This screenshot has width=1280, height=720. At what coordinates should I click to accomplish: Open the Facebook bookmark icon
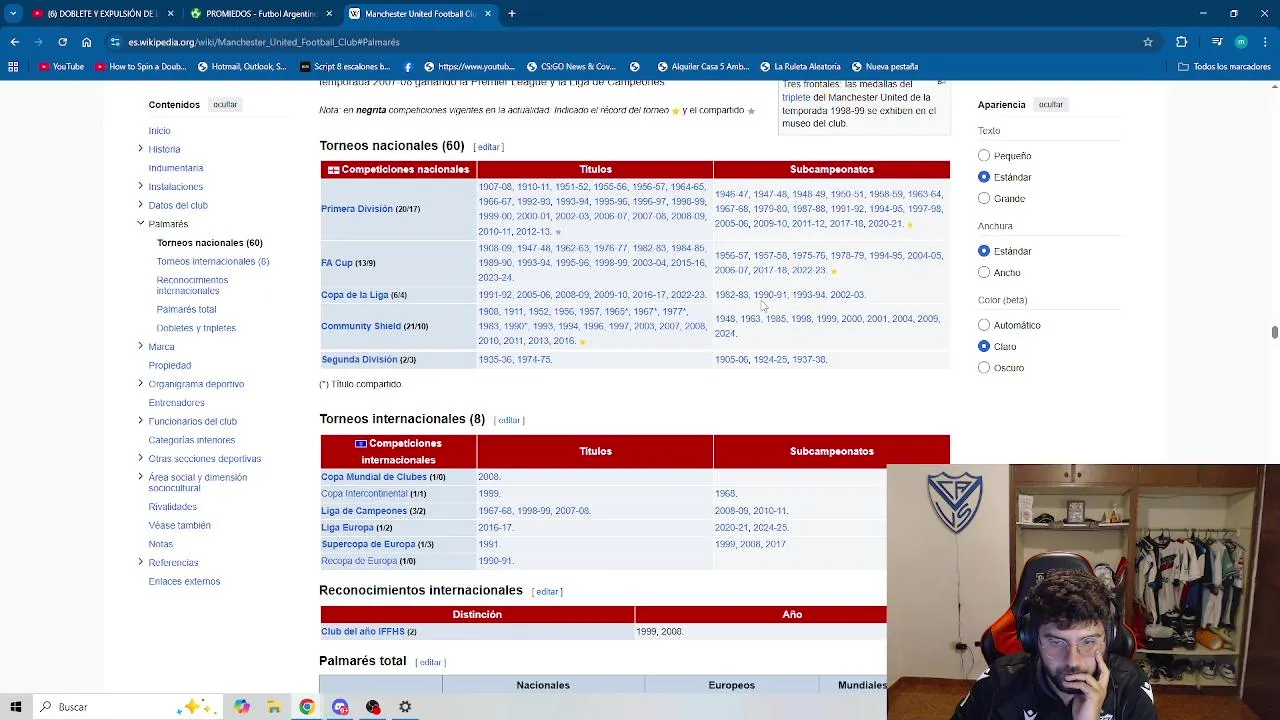tap(408, 67)
